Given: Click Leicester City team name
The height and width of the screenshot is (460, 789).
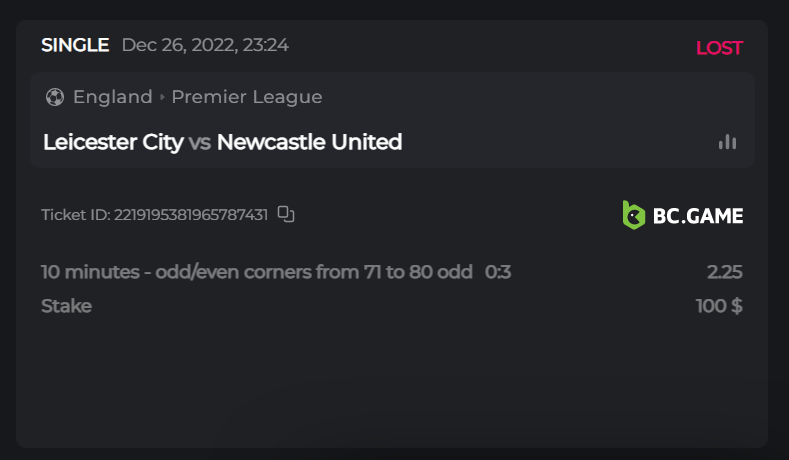Looking at the screenshot, I should (113, 142).
